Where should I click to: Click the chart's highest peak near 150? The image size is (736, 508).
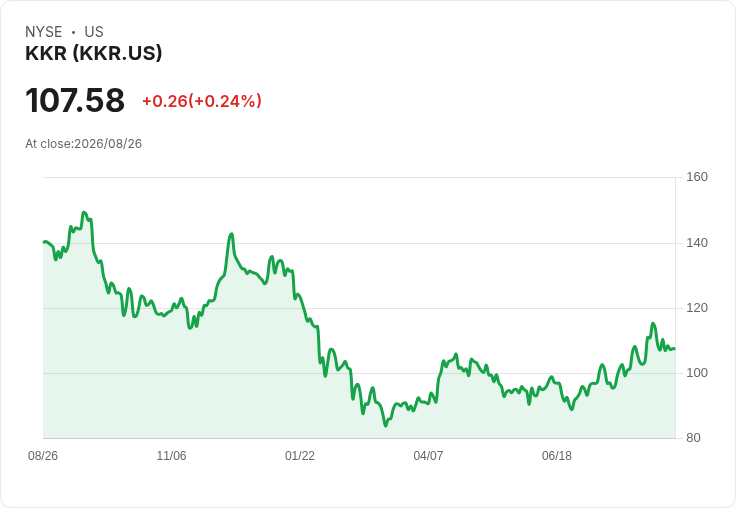pos(84,213)
